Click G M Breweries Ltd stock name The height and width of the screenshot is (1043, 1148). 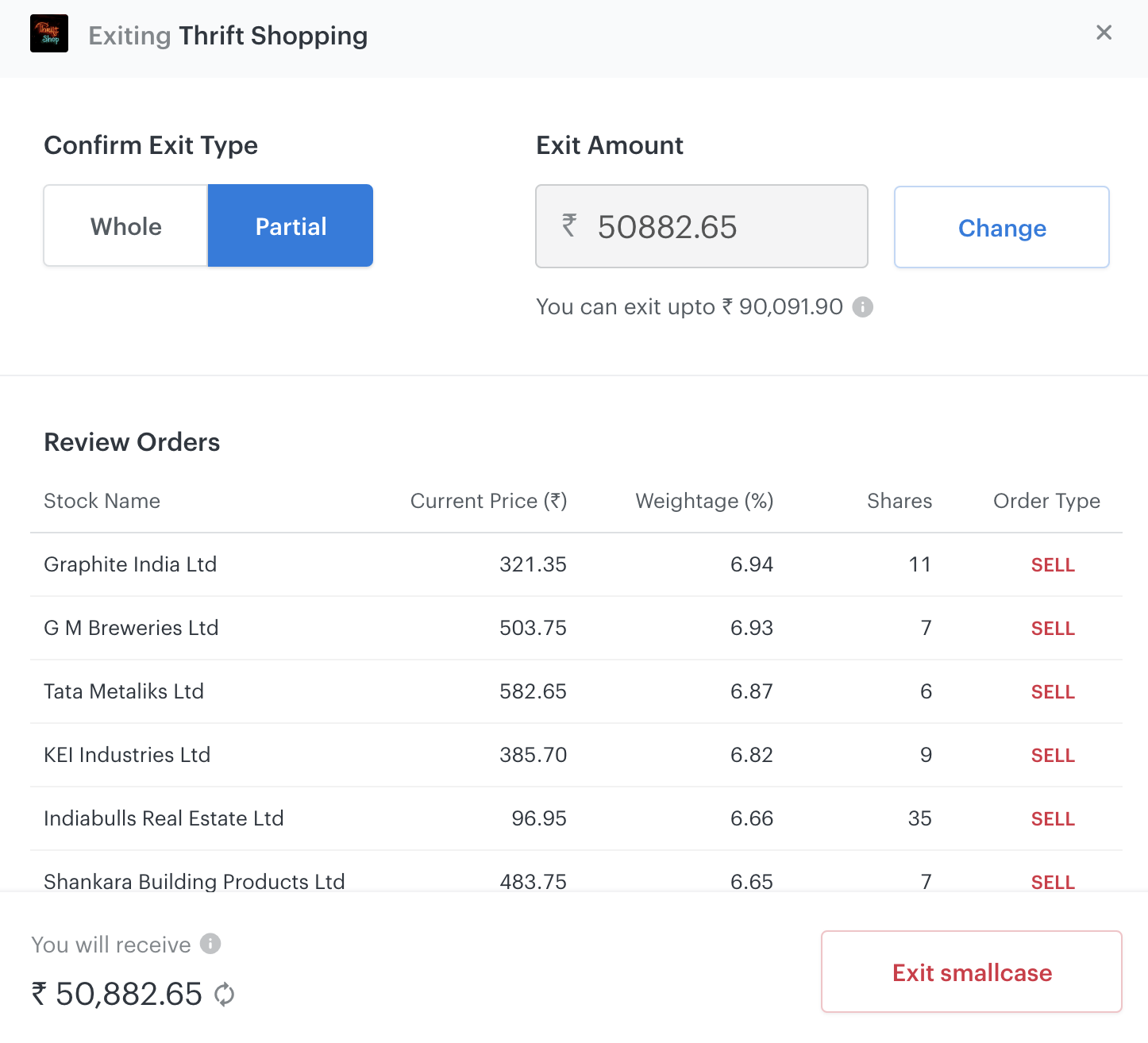pyautogui.click(x=131, y=628)
